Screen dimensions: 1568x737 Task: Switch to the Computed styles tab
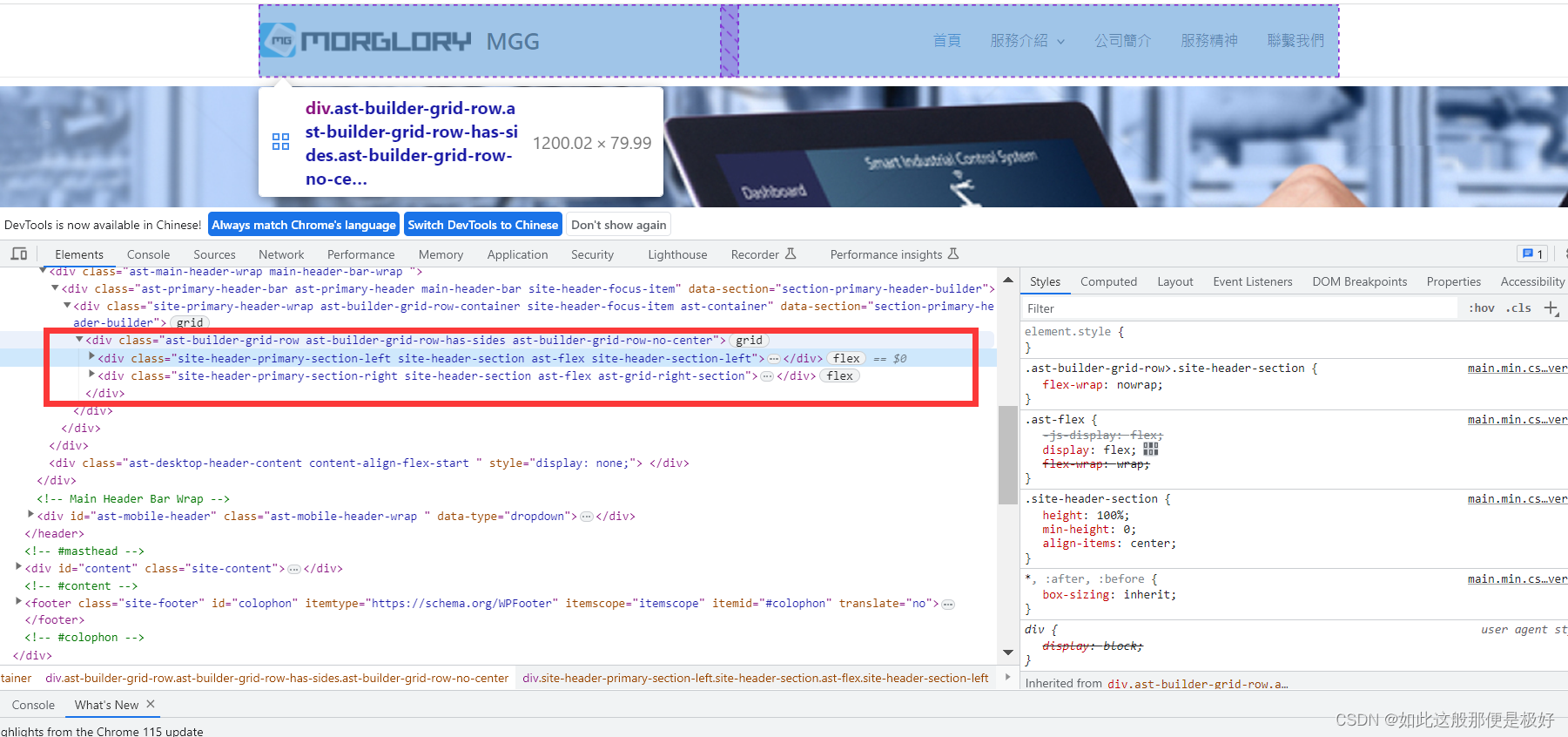tap(1108, 281)
